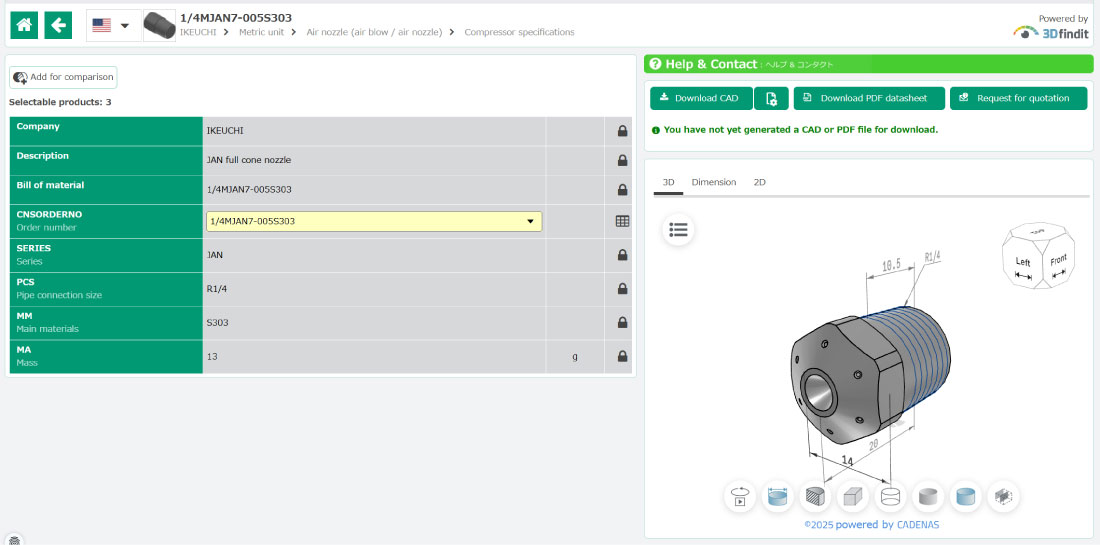Click the JAN series value
The width and height of the screenshot is (1100, 545).
coord(215,255)
